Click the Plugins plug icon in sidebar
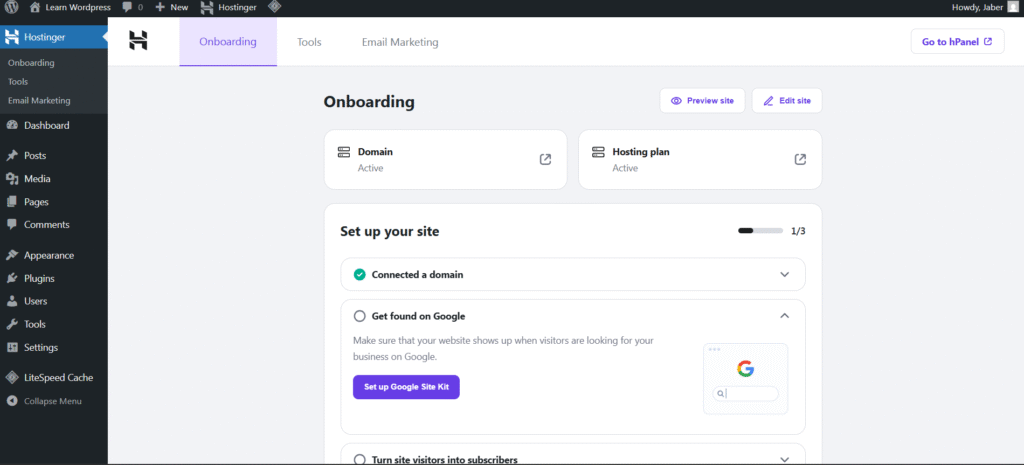 (x=12, y=278)
